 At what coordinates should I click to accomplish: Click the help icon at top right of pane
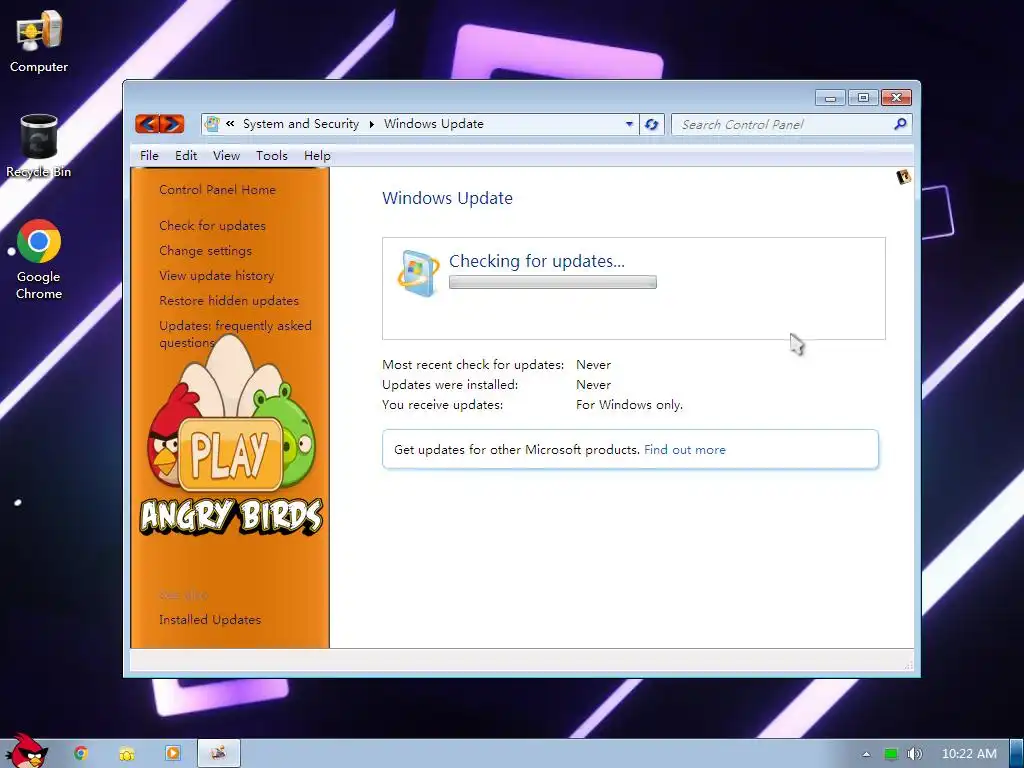pyautogui.click(x=904, y=176)
